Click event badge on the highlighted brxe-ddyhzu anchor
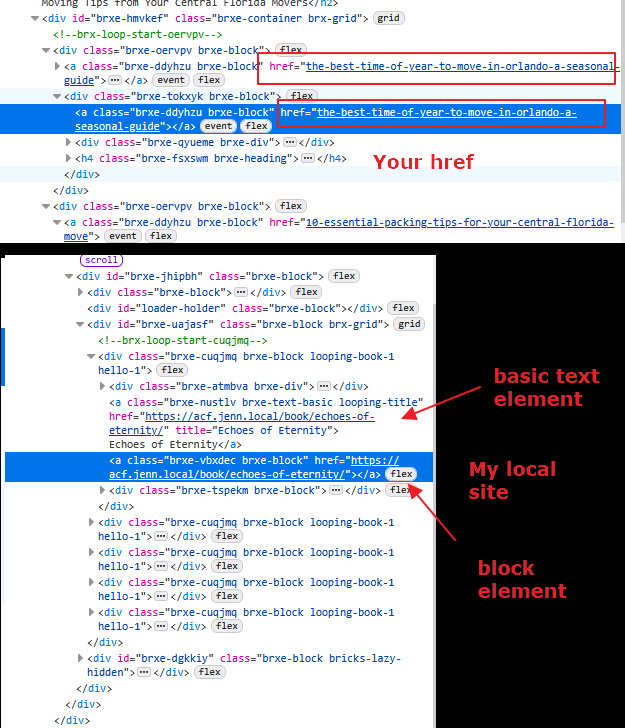The height and width of the screenshot is (728, 625). [218, 126]
